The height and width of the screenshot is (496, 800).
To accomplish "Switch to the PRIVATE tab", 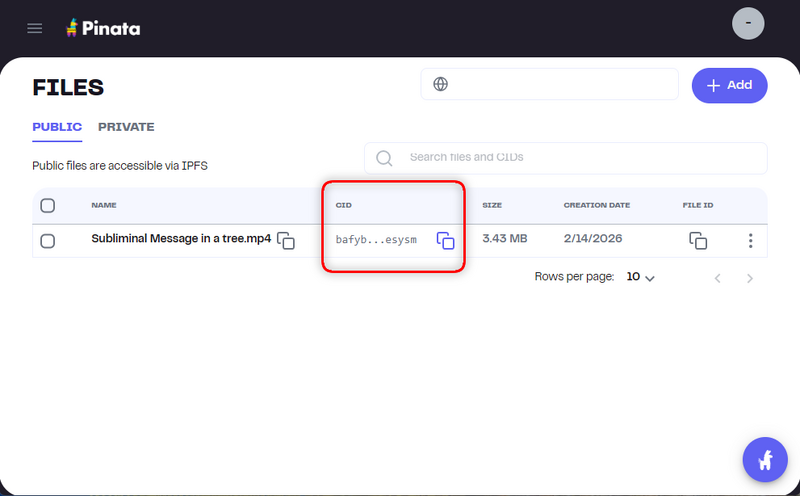I will [x=126, y=127].
